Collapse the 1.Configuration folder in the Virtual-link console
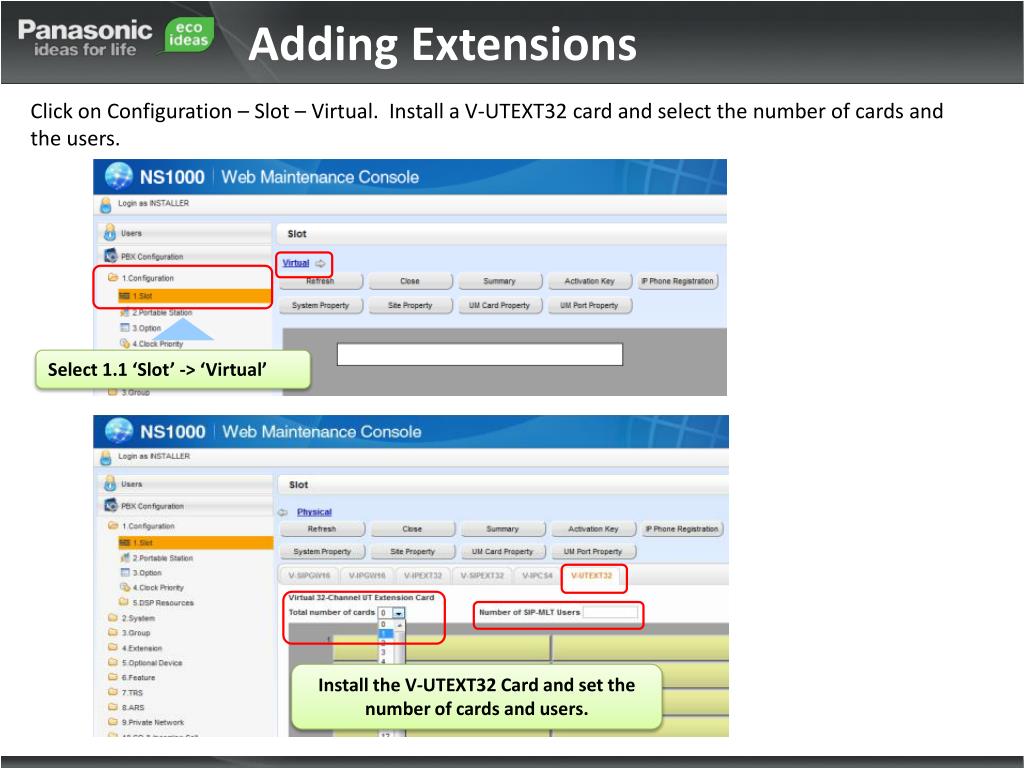1024x768 pixels. (x=113, y=278)
